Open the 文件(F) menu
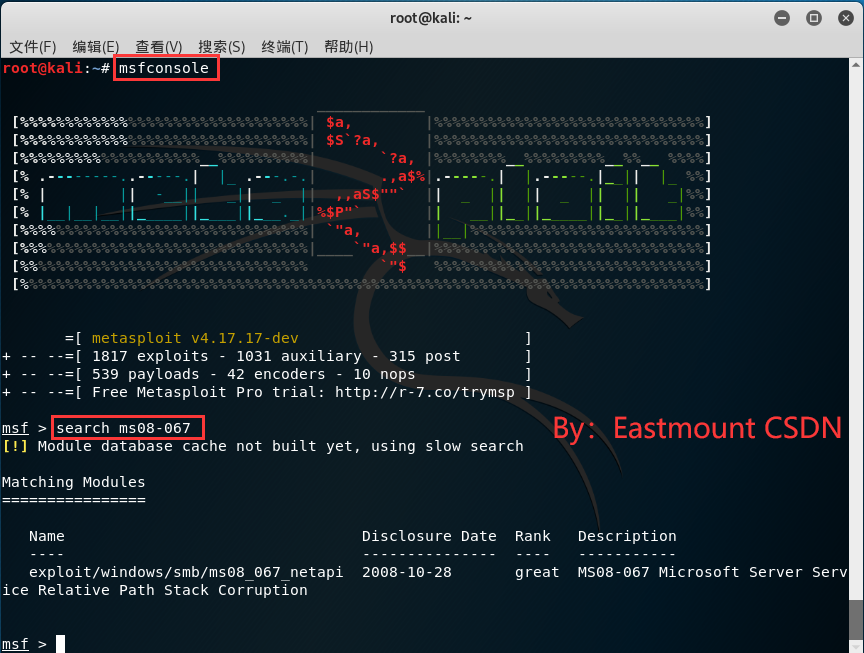Screen dimensions: 864x653 pos(33,47)
